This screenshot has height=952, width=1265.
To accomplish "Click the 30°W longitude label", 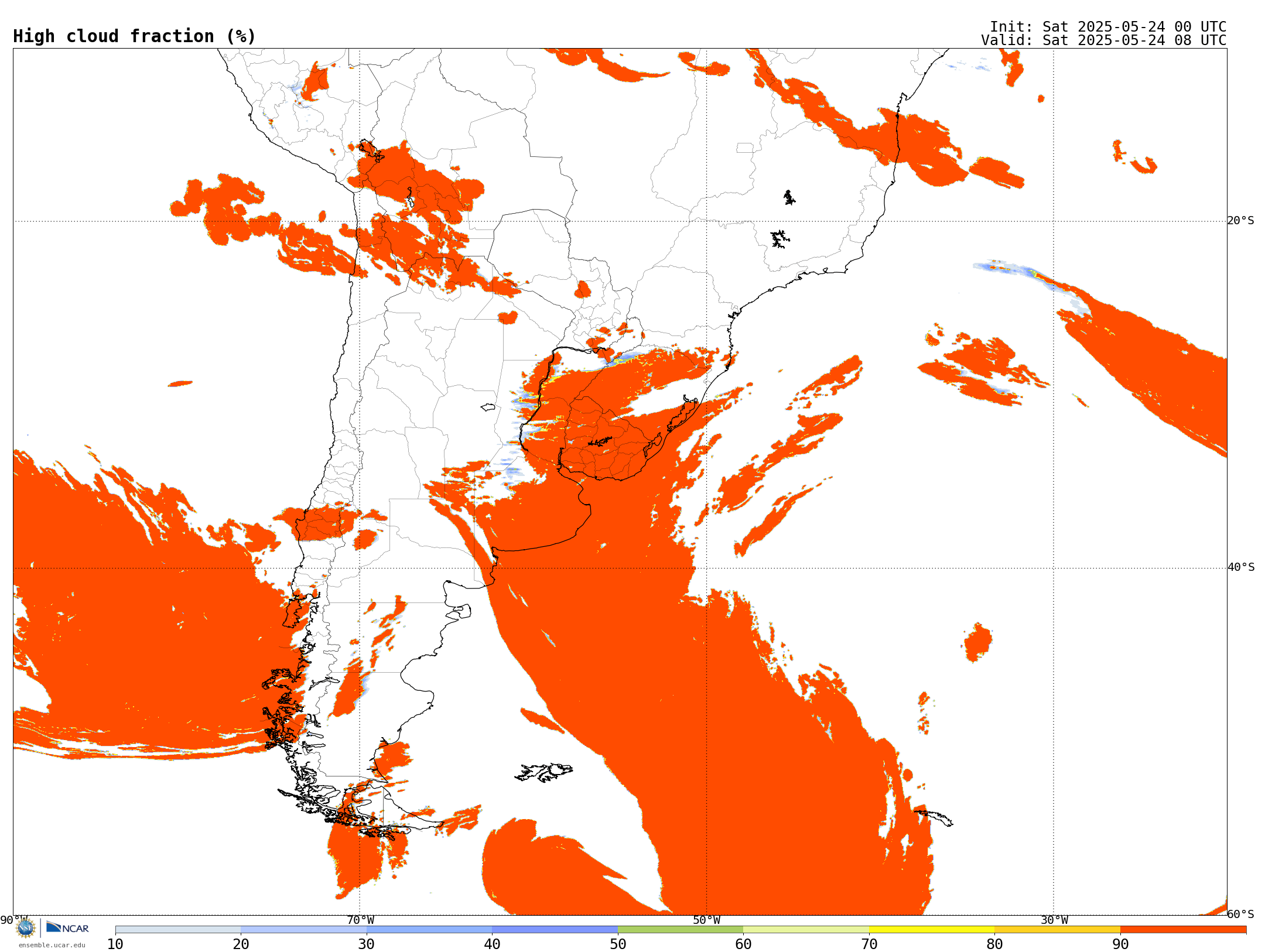I will click(1054, 920).
